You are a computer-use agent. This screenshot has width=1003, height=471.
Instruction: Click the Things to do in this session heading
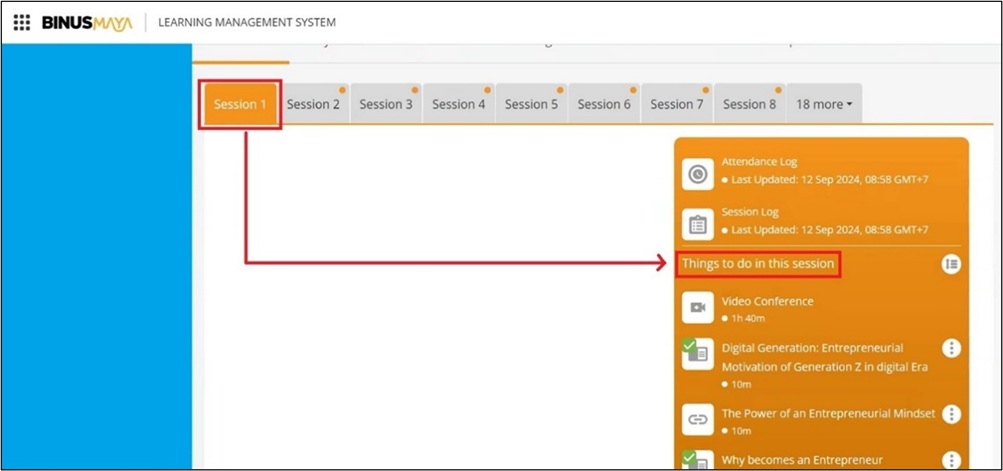[758, 264]
